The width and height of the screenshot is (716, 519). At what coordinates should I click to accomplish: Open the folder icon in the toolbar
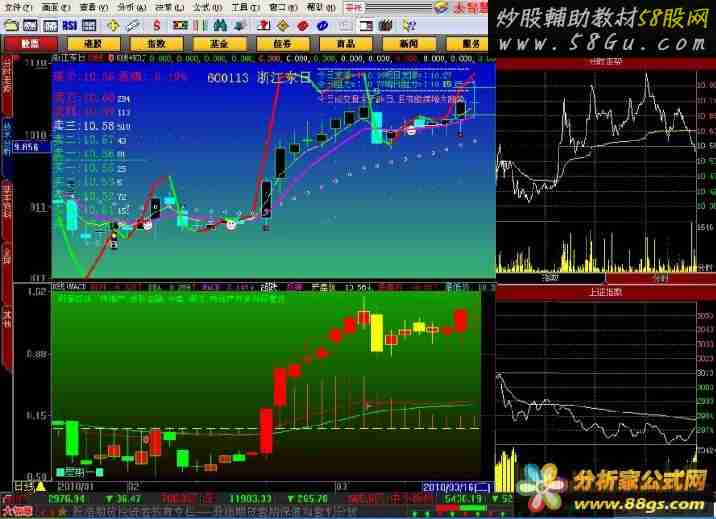pos(11,26)
